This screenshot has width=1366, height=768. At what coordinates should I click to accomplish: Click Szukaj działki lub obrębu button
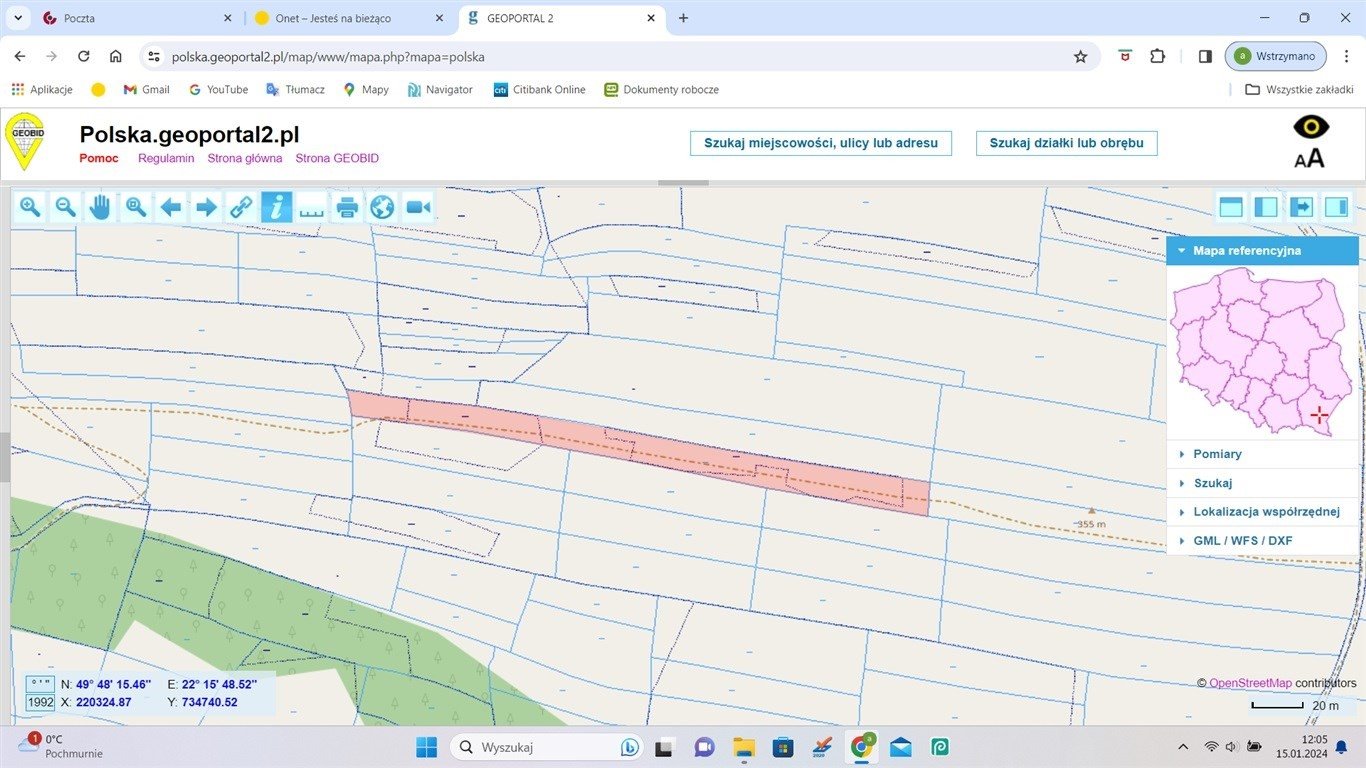(1066, 143)
